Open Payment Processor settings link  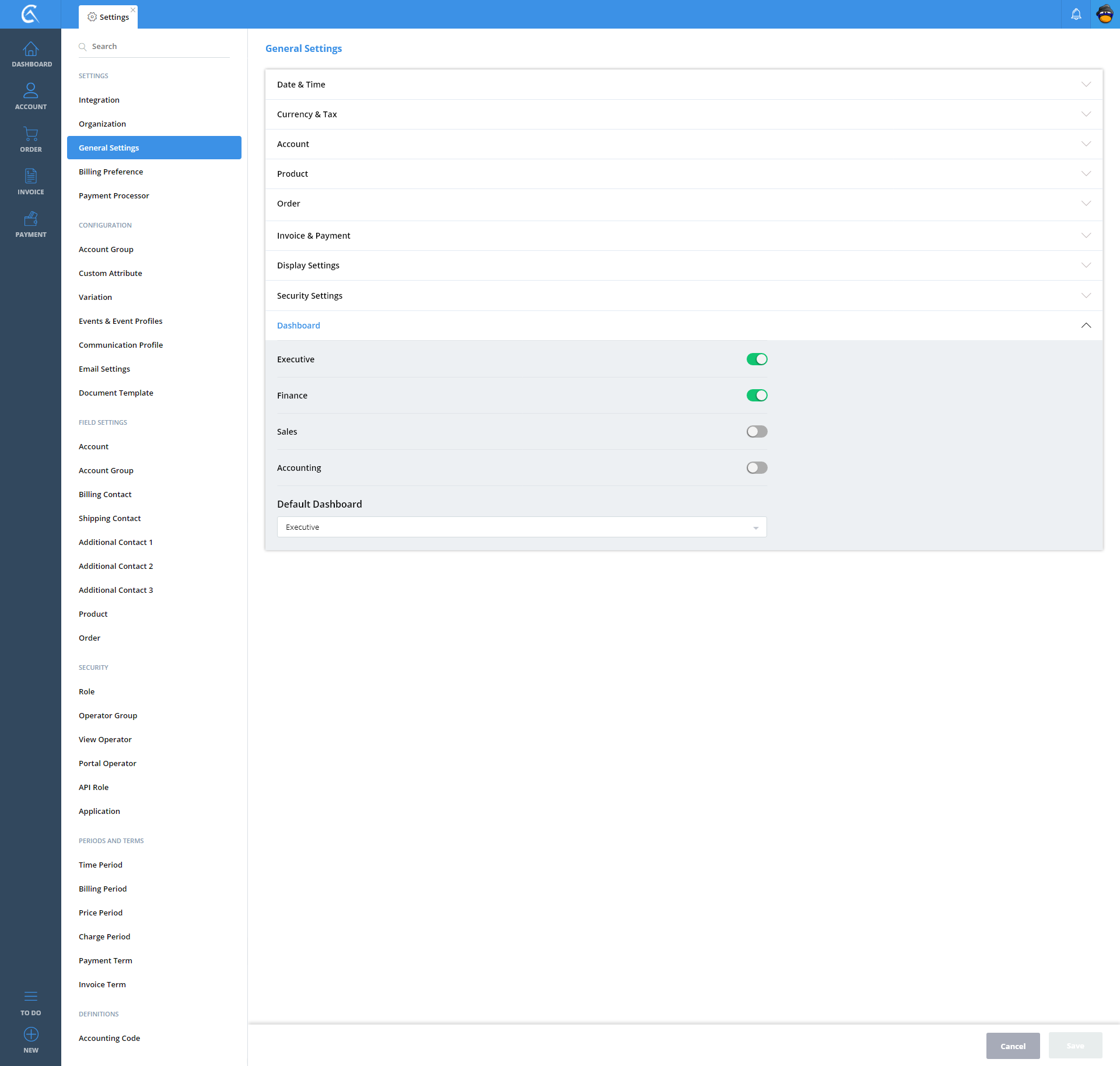pyautogui.click(x=114, y=195)
